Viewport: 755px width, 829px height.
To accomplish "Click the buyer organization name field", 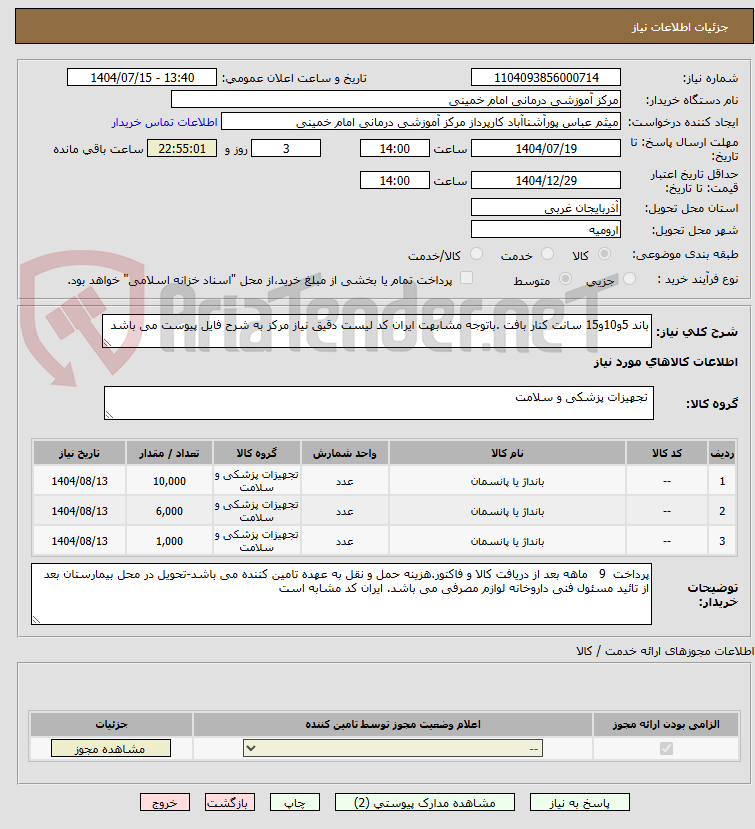I will [395, 99].
